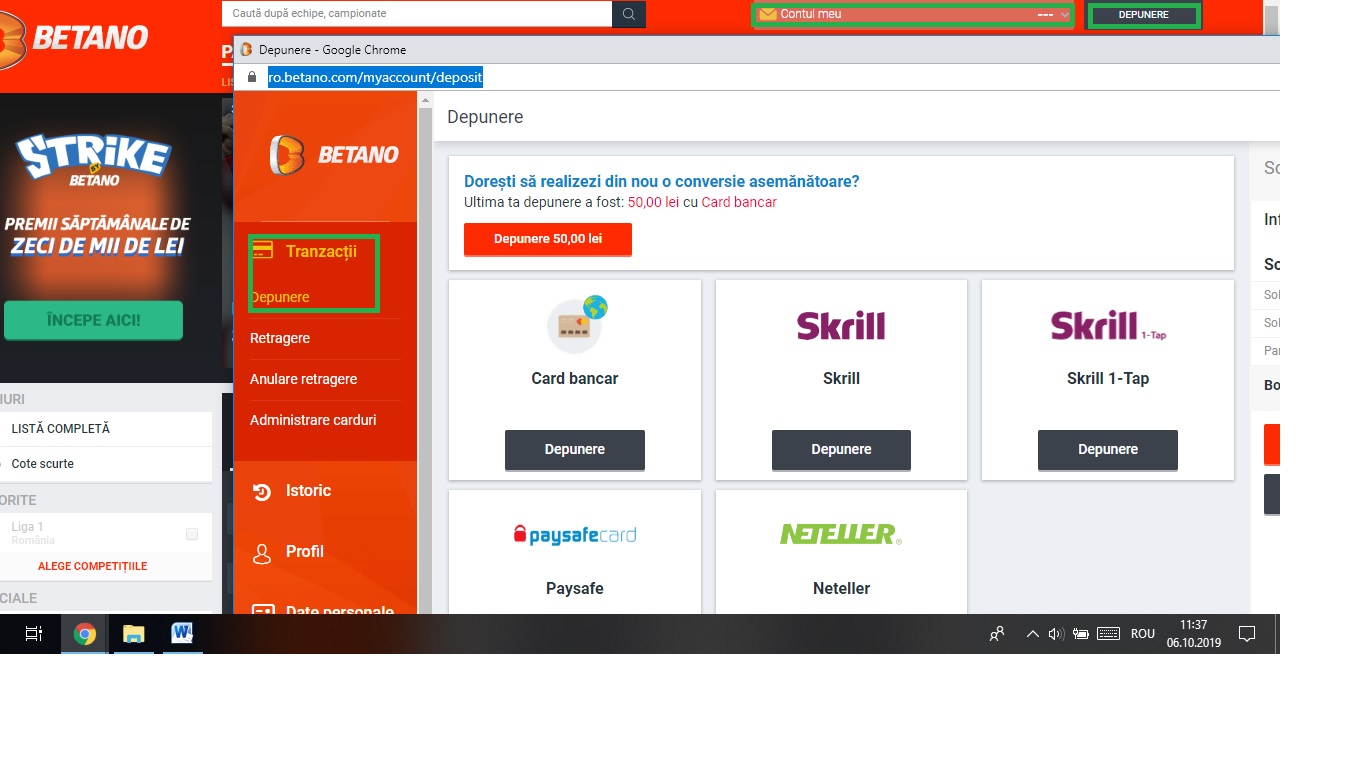Click the Skrill logo

pos(841,326)
